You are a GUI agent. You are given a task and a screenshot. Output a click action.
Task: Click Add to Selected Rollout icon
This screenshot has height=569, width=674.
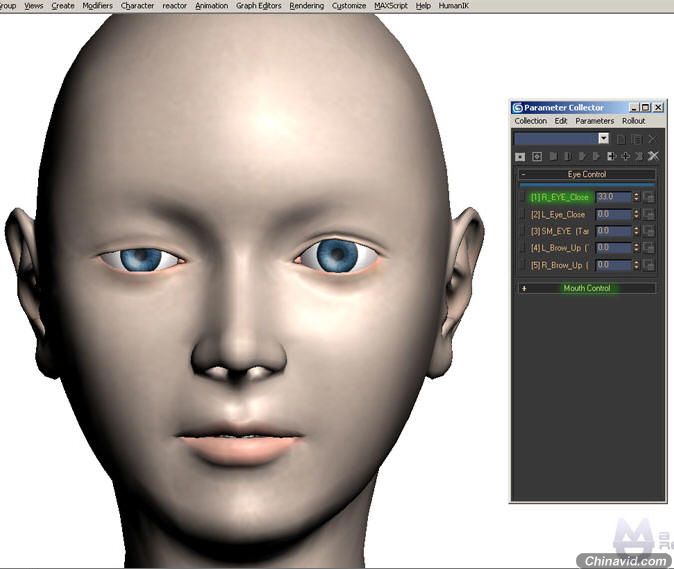coord(611,156)
